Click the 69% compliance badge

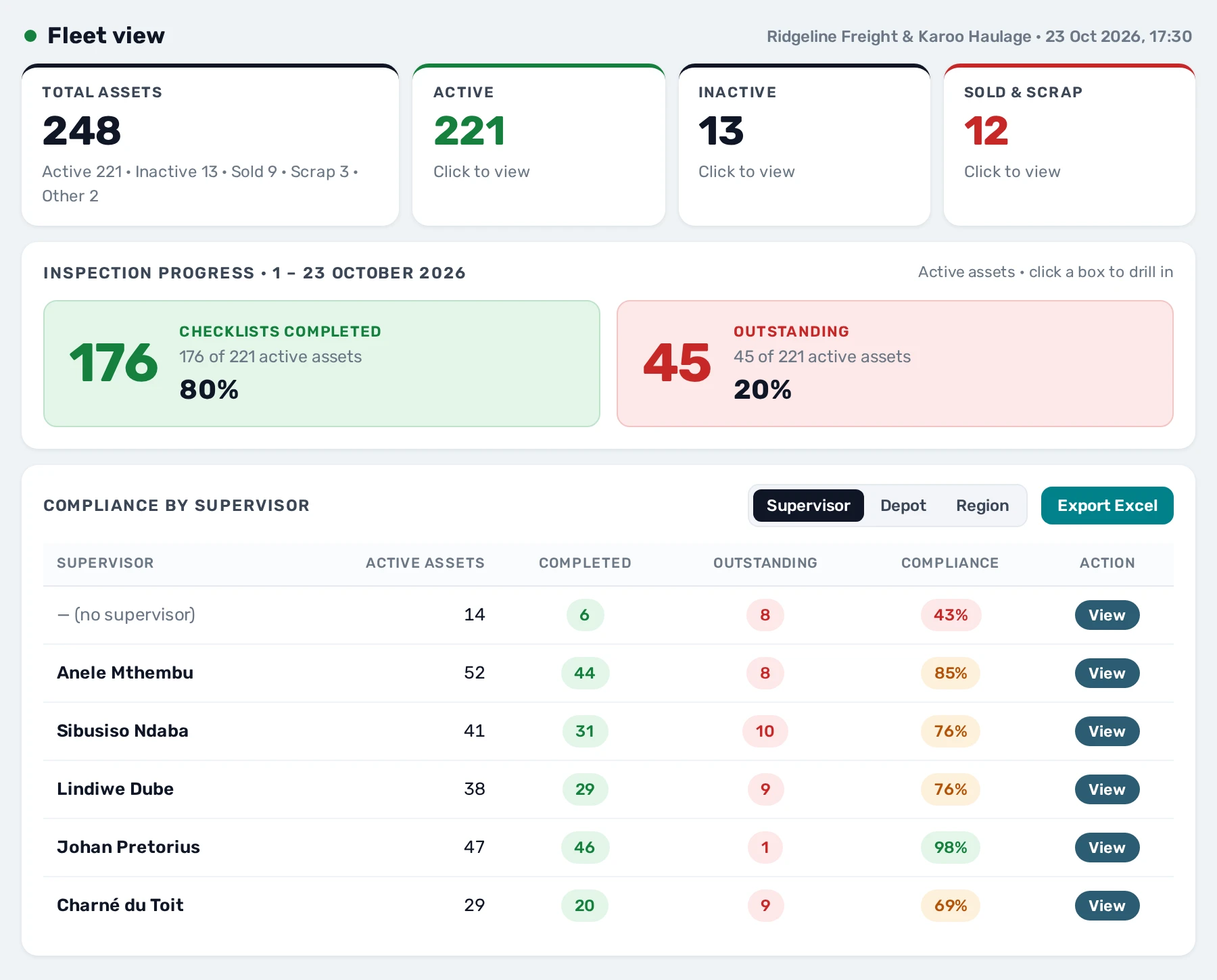pos(951,906)
